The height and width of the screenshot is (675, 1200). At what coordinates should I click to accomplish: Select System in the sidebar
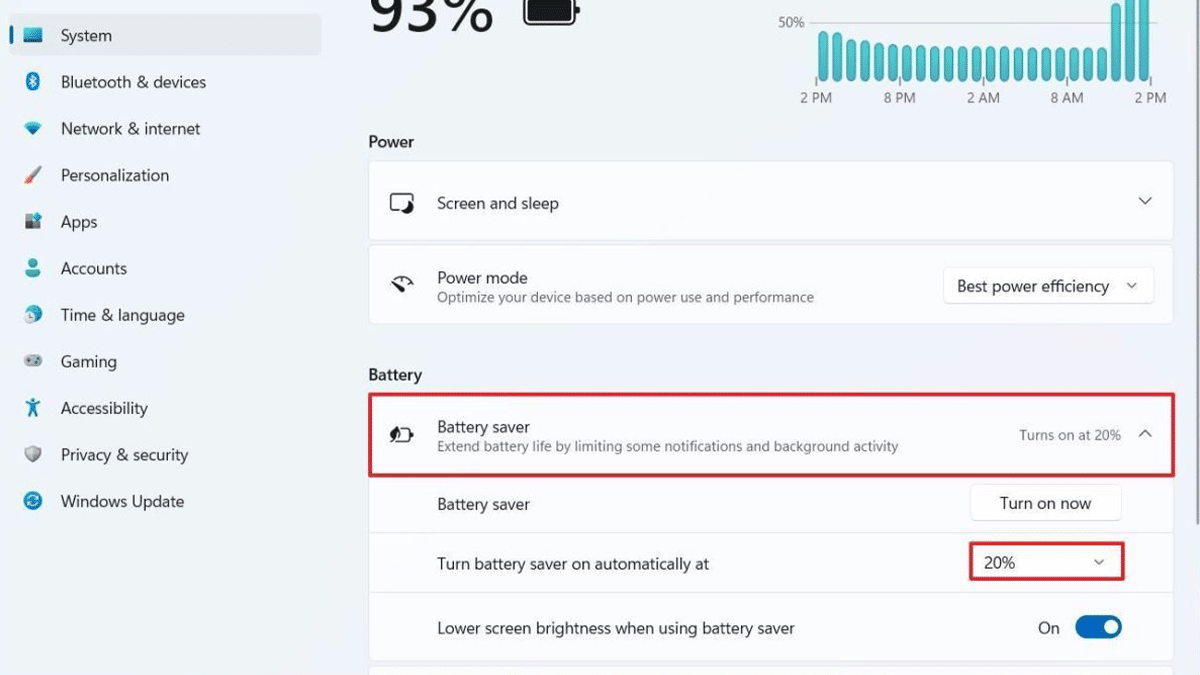pos(86,36)
